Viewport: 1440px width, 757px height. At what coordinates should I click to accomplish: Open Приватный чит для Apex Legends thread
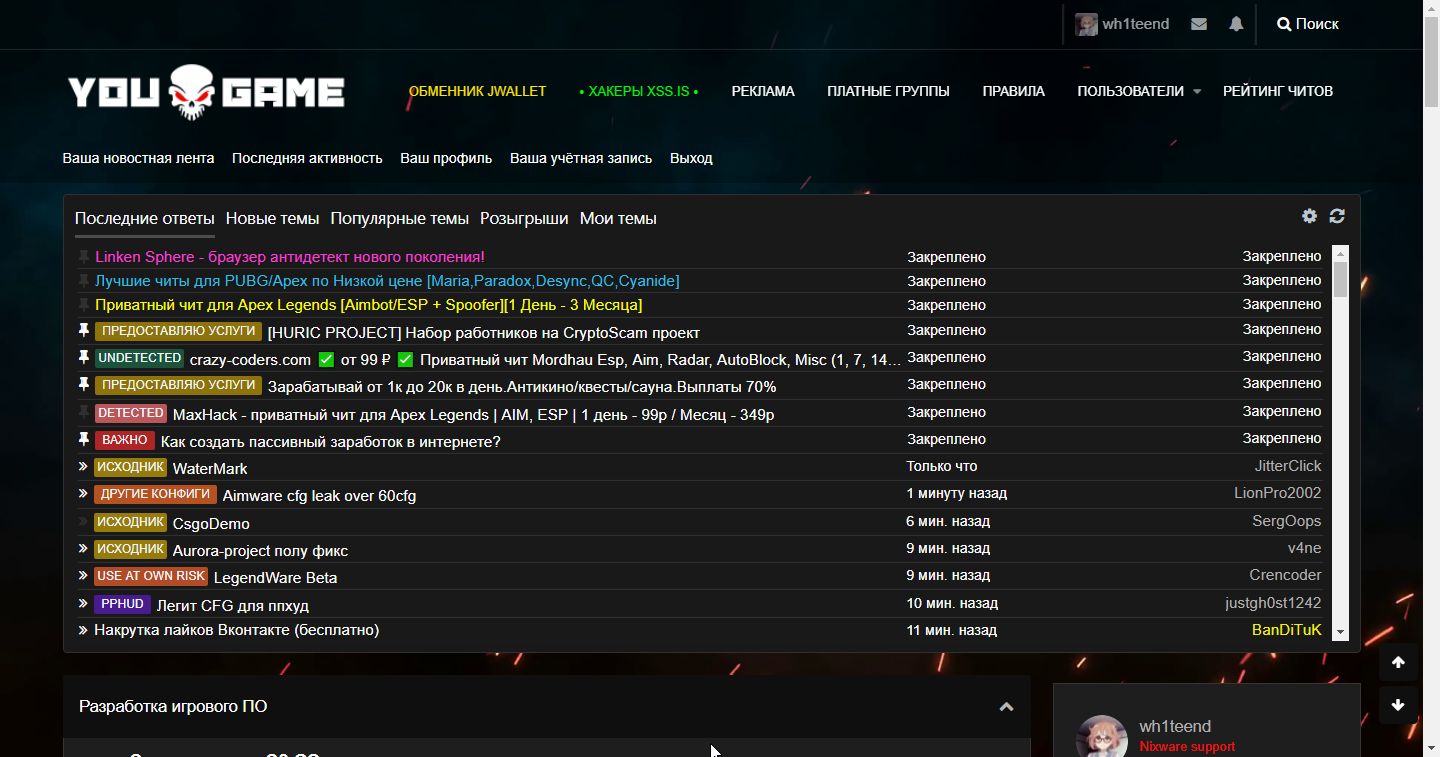pos(369,305)
